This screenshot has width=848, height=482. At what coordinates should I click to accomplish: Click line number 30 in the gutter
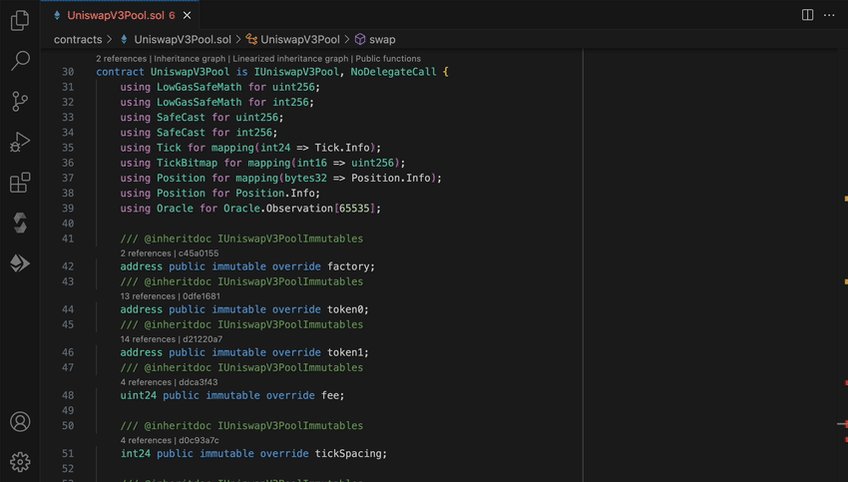(68, 71)
